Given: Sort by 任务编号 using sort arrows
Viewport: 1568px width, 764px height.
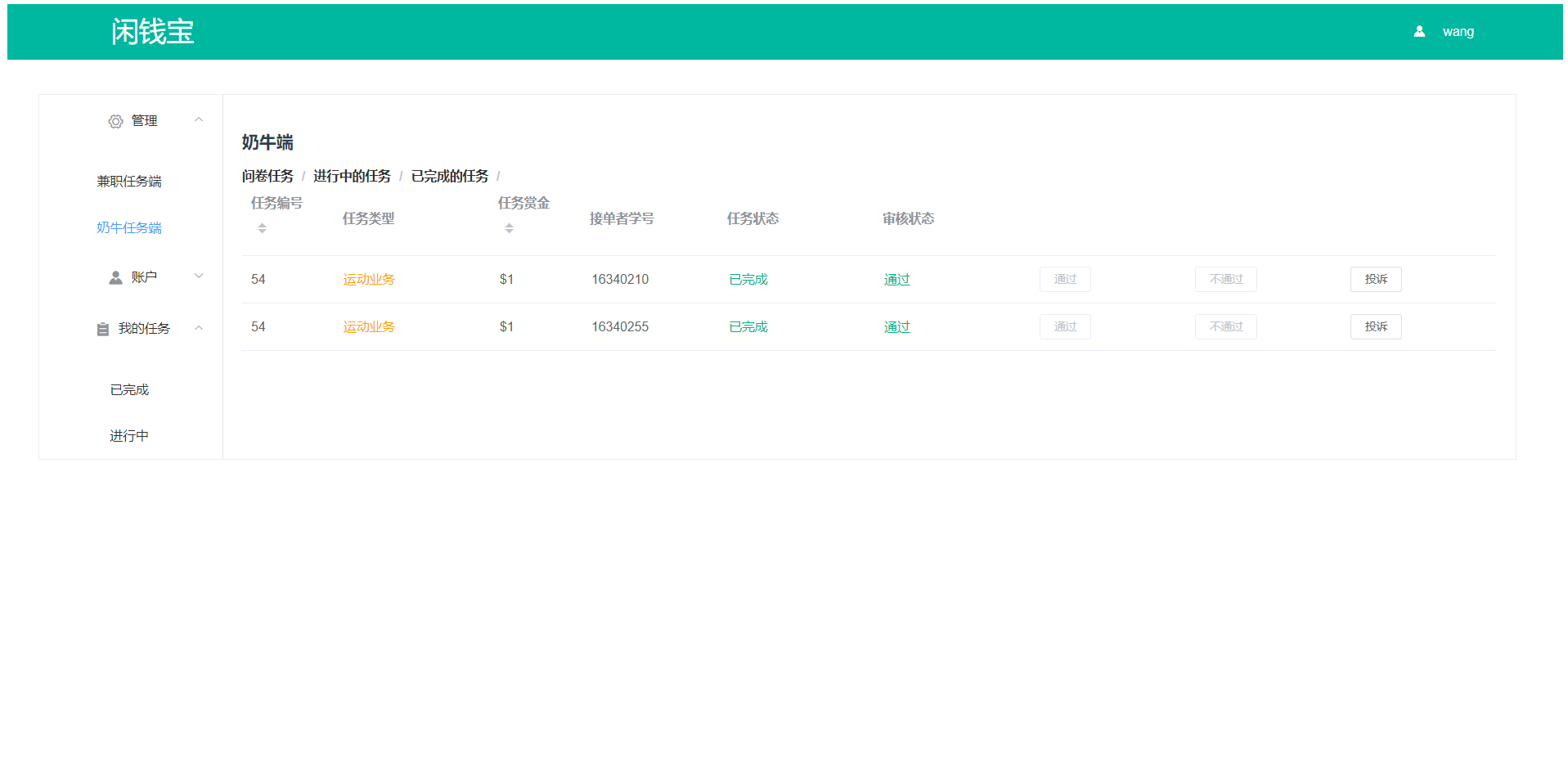Looking at the screenshot, I should (262, 228).
